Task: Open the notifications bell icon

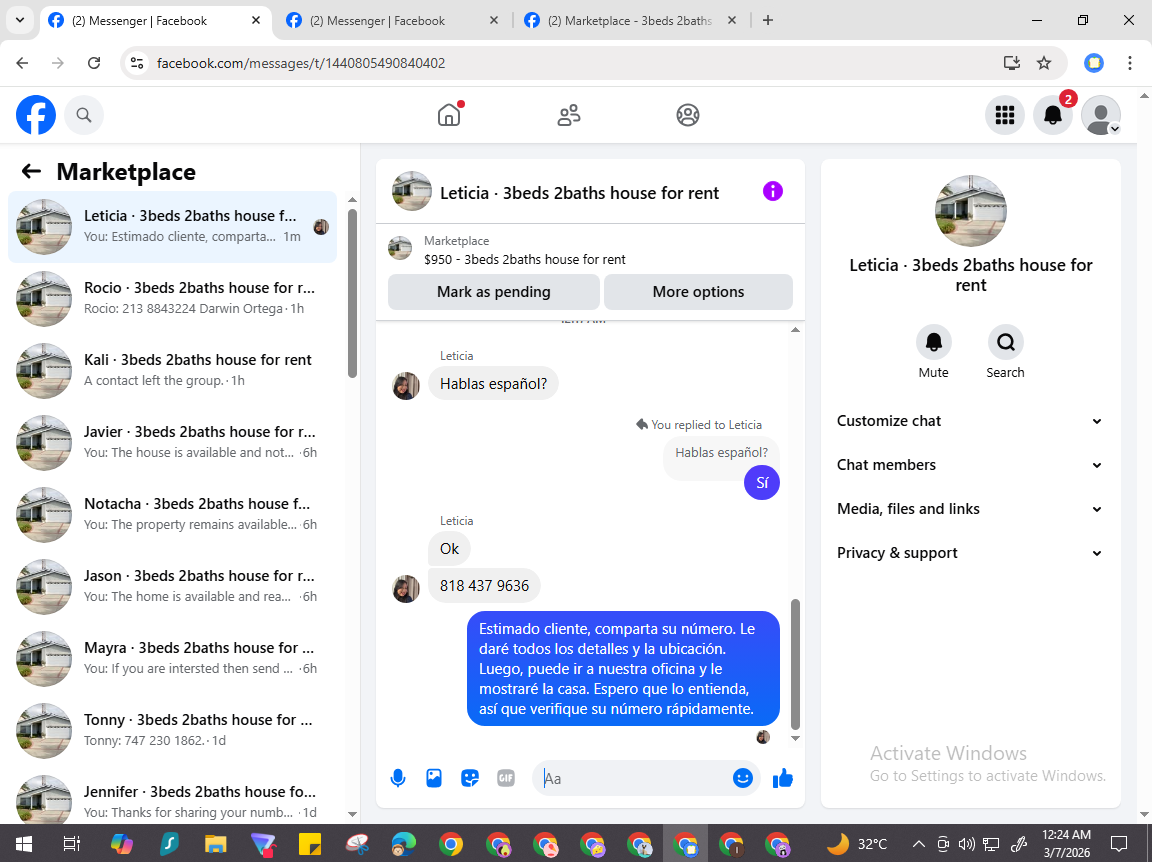Action: [1053, 115]
